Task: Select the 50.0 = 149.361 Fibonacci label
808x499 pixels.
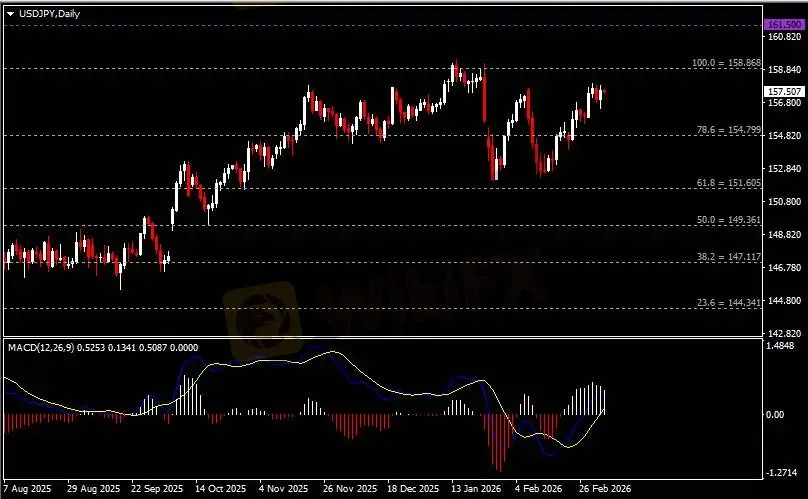Action: pyautogui.click(x=729, y=220)
